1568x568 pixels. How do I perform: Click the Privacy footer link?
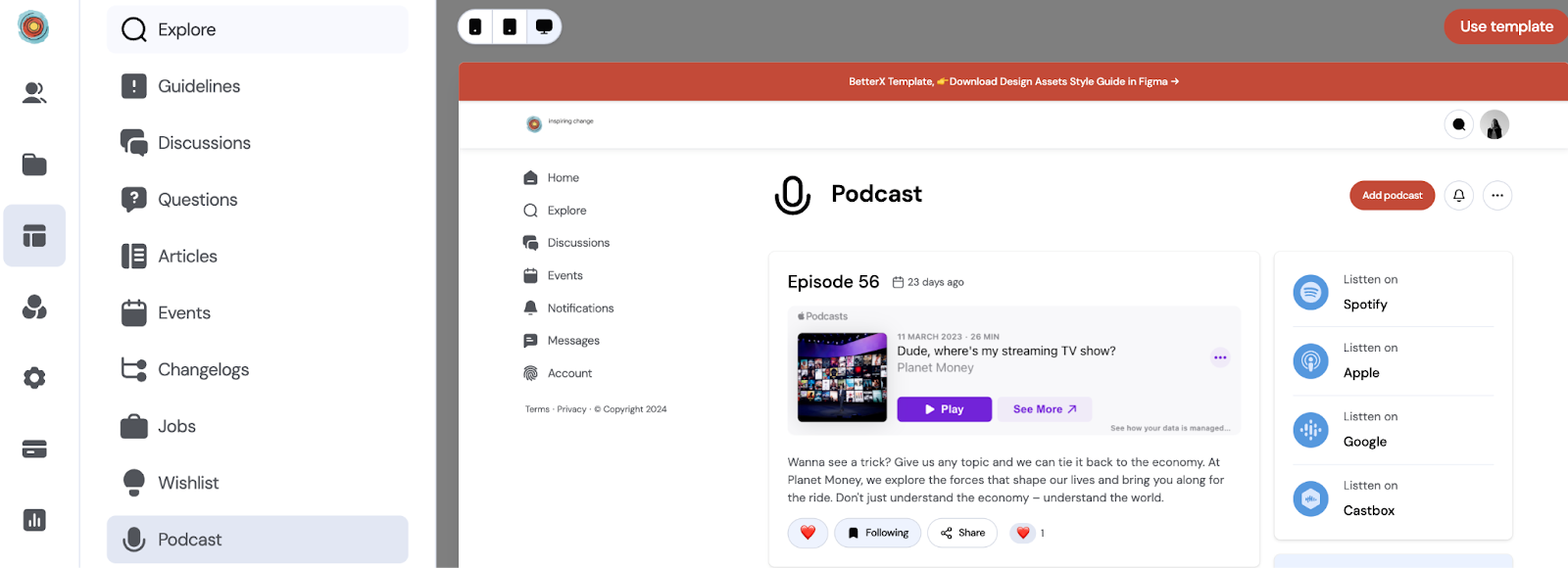(x=571, y=409)
